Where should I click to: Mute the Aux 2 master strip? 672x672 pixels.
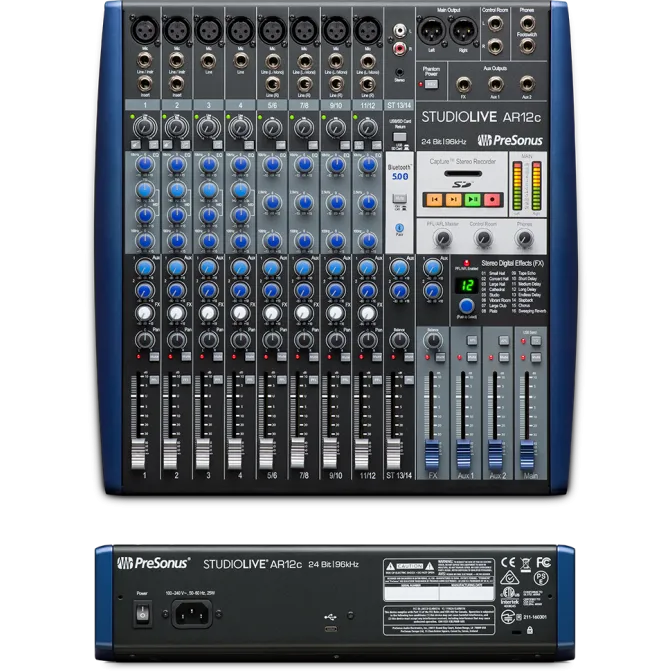(x=504, y=357)
